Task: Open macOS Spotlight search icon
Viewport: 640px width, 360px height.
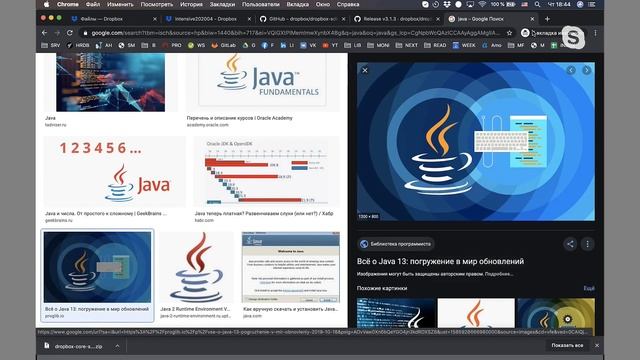Action: click(x=538, y=4)
